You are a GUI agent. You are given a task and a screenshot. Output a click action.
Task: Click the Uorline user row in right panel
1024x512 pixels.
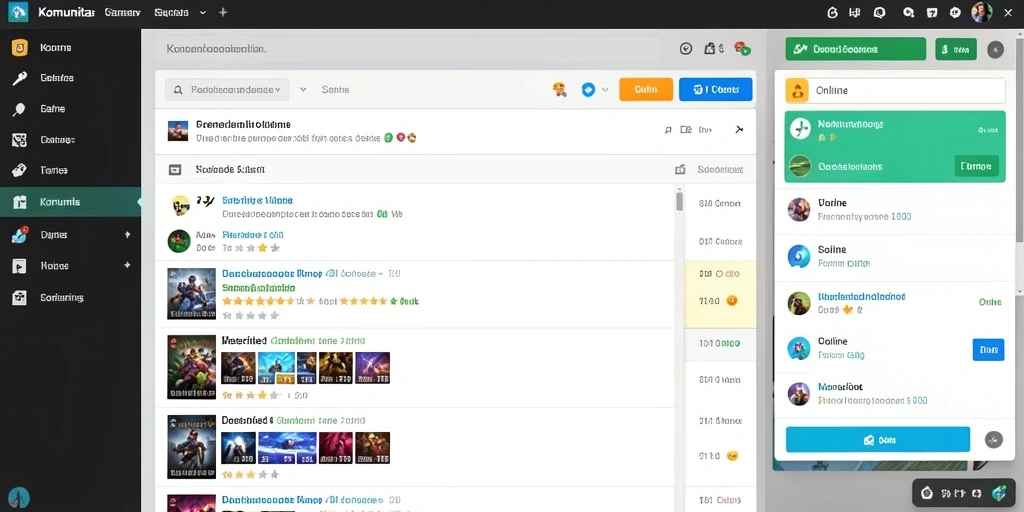click(x=893, y=210)
